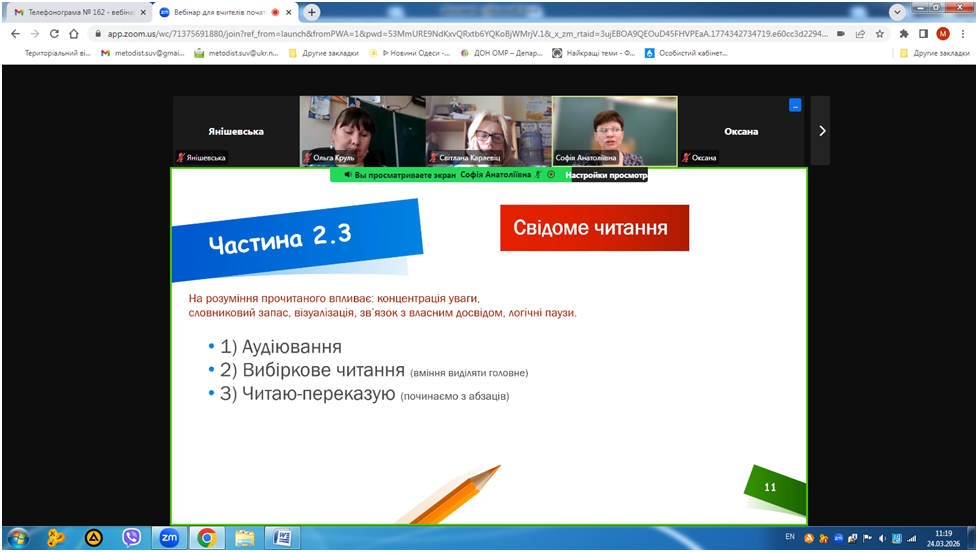Toggle the EN keyboard language indicator
Viewport: 978px width, 552px height.
[790, 537]
